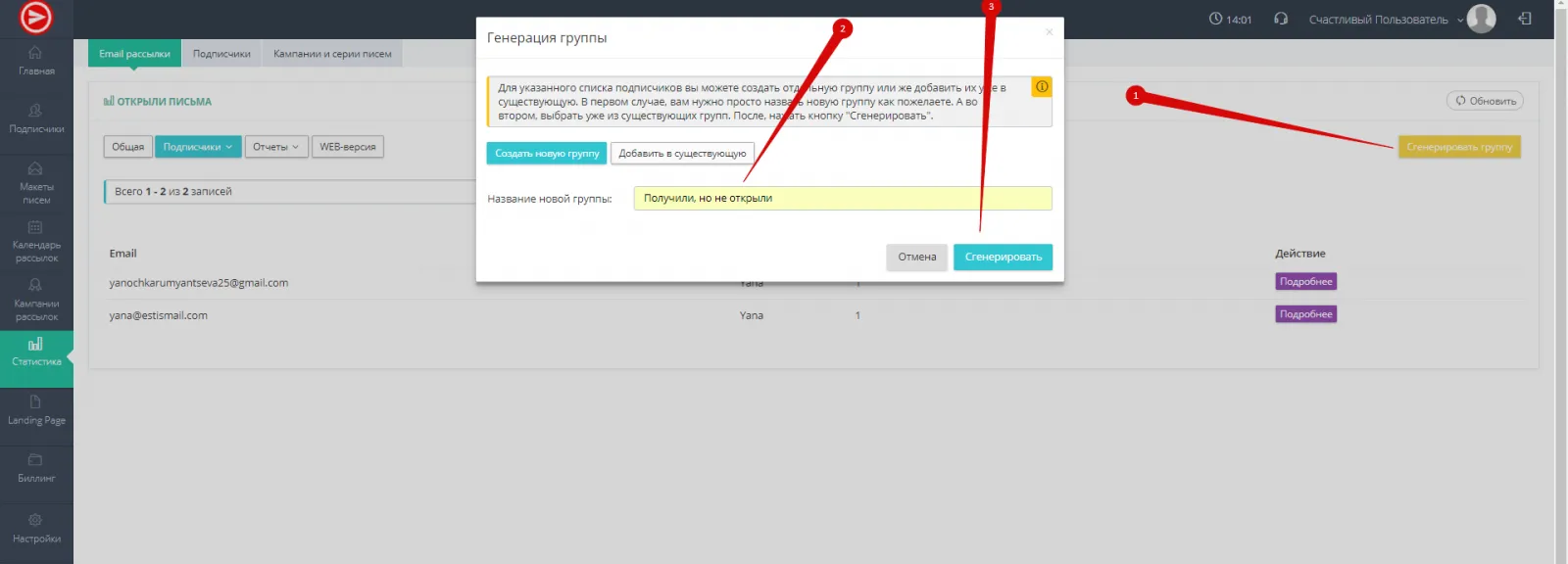
Task: Switch to the Кампании и серии писем tab
Action: click(332, 54)
